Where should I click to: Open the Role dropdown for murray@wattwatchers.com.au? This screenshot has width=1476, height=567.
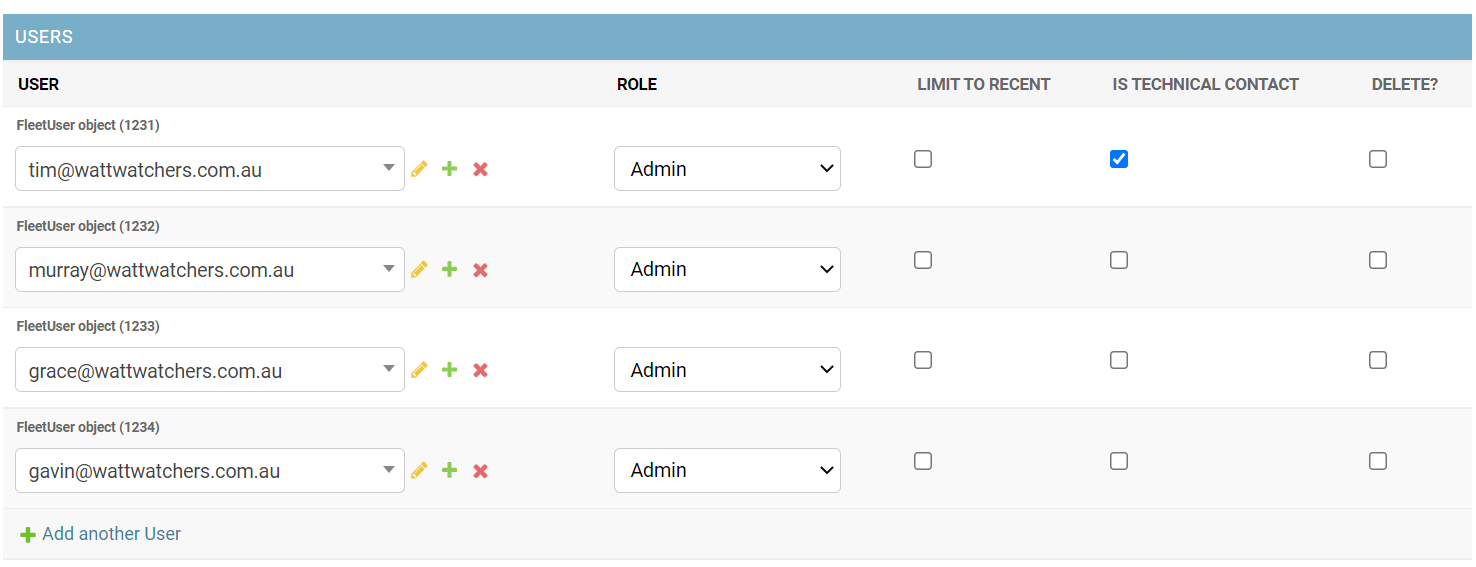pyautogui.click(x=727, y=269)
